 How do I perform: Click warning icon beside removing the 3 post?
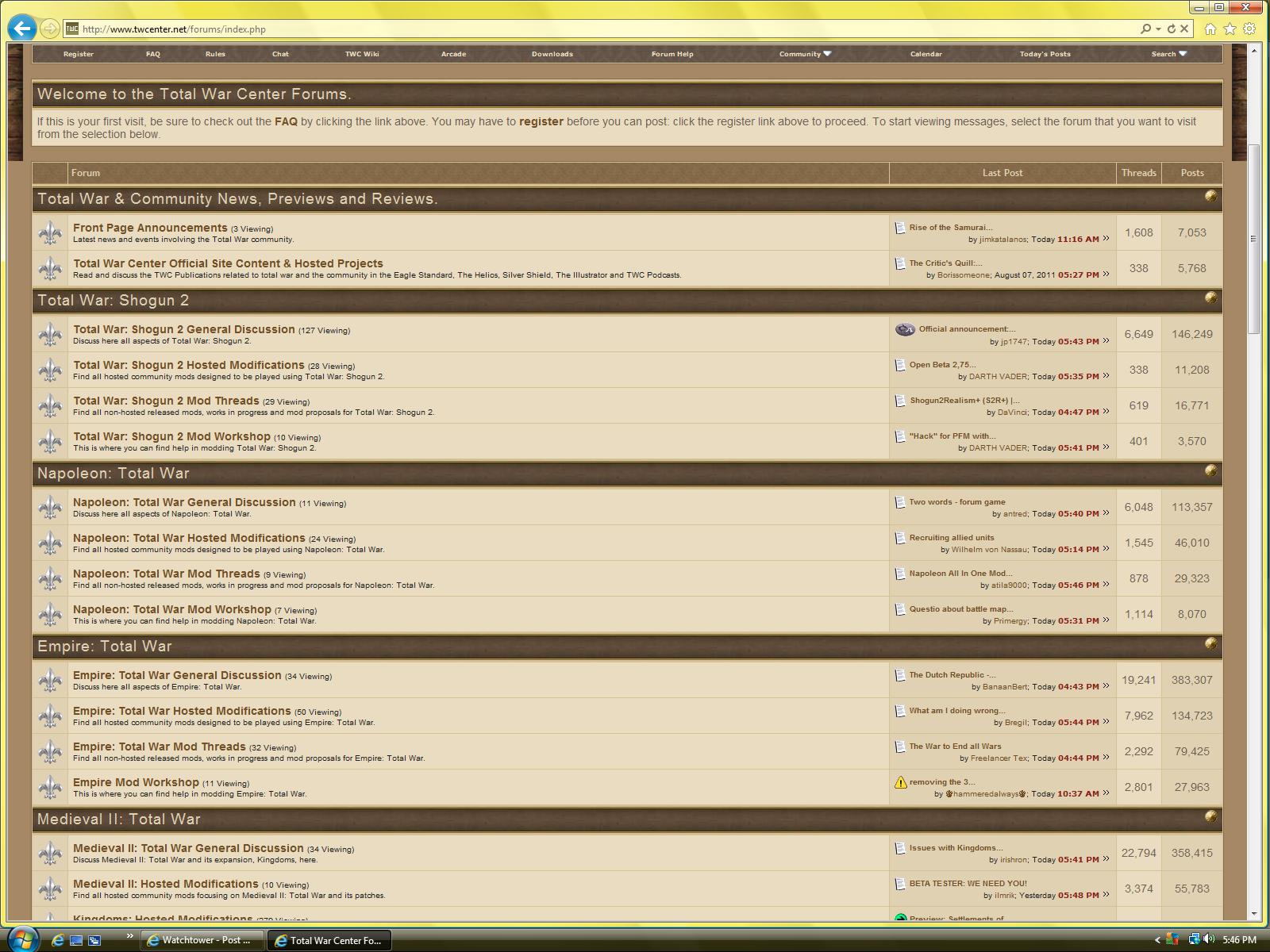click(x=900, y=782)
